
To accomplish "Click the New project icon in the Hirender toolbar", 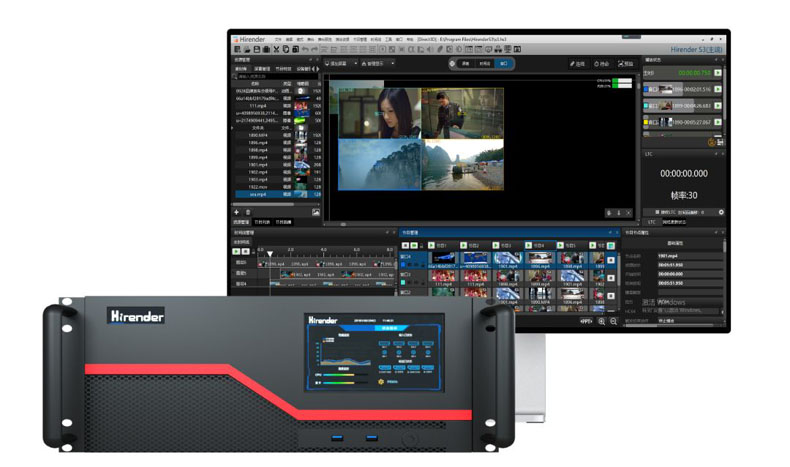I will 237,49.
